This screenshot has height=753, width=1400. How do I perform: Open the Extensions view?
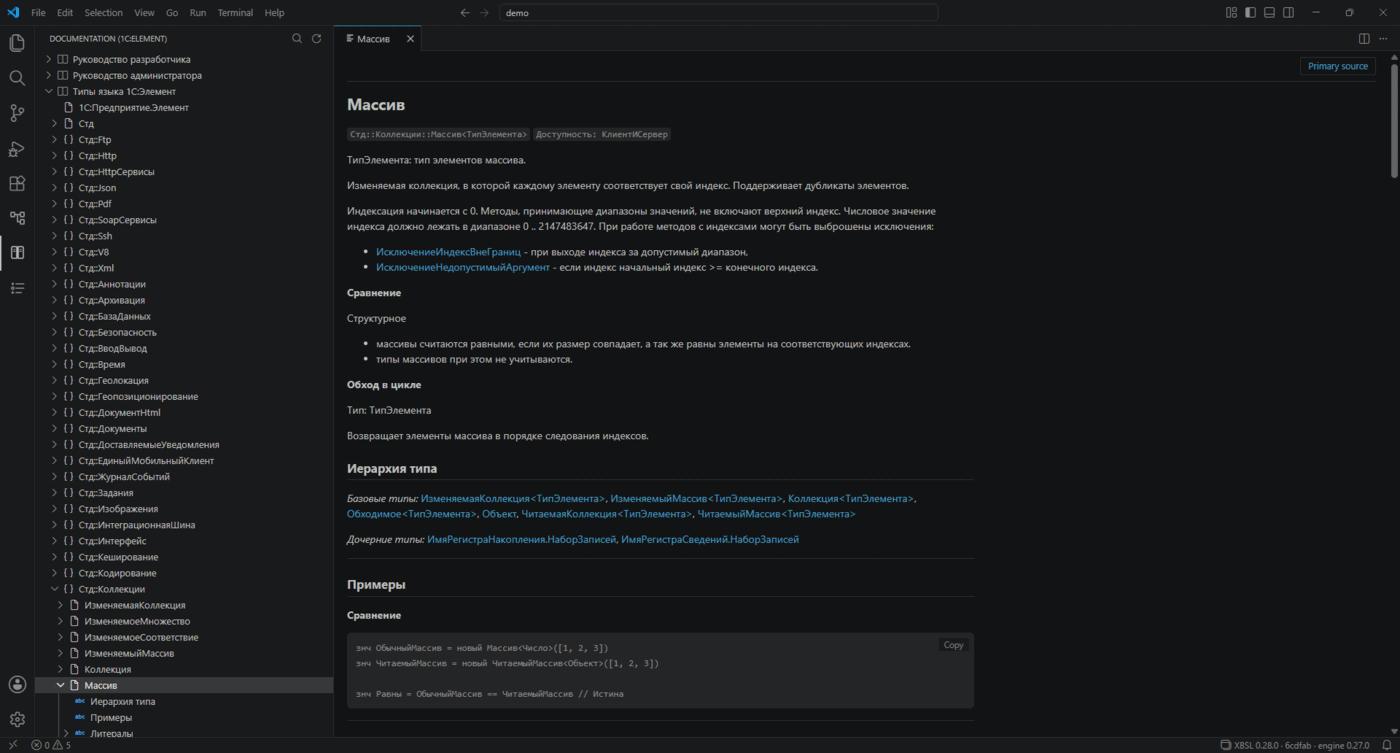pos(17,183)
